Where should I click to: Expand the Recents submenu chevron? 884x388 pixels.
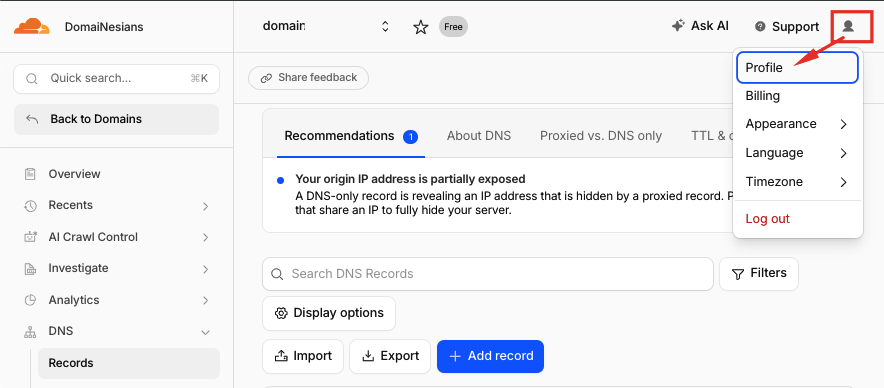[x=206, y=206]
